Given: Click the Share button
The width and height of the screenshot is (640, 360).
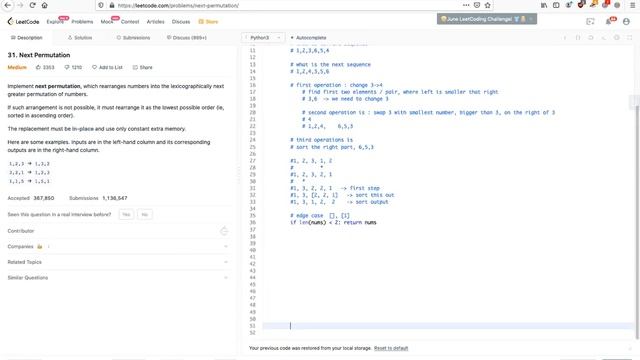Looking at the screenshot, I should pyautogui.click(x=142, y=67).
